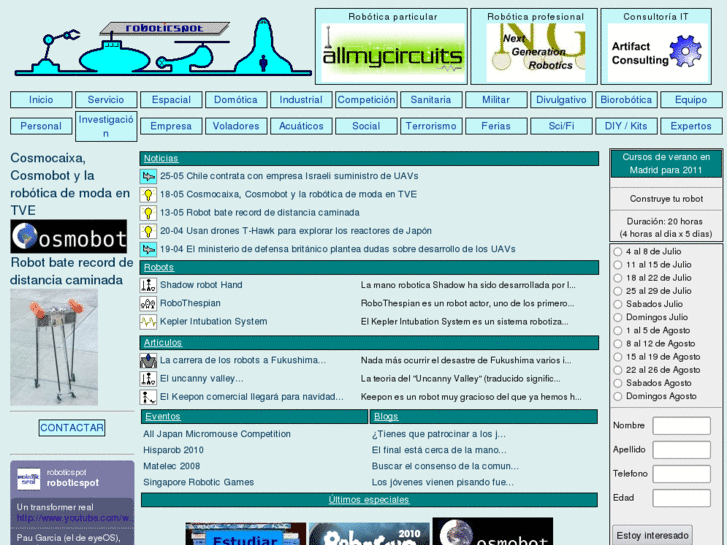The height and width of the screenshot is (545, 727).
Task: Open the Sci/Fi category
Action: [561, 126]
